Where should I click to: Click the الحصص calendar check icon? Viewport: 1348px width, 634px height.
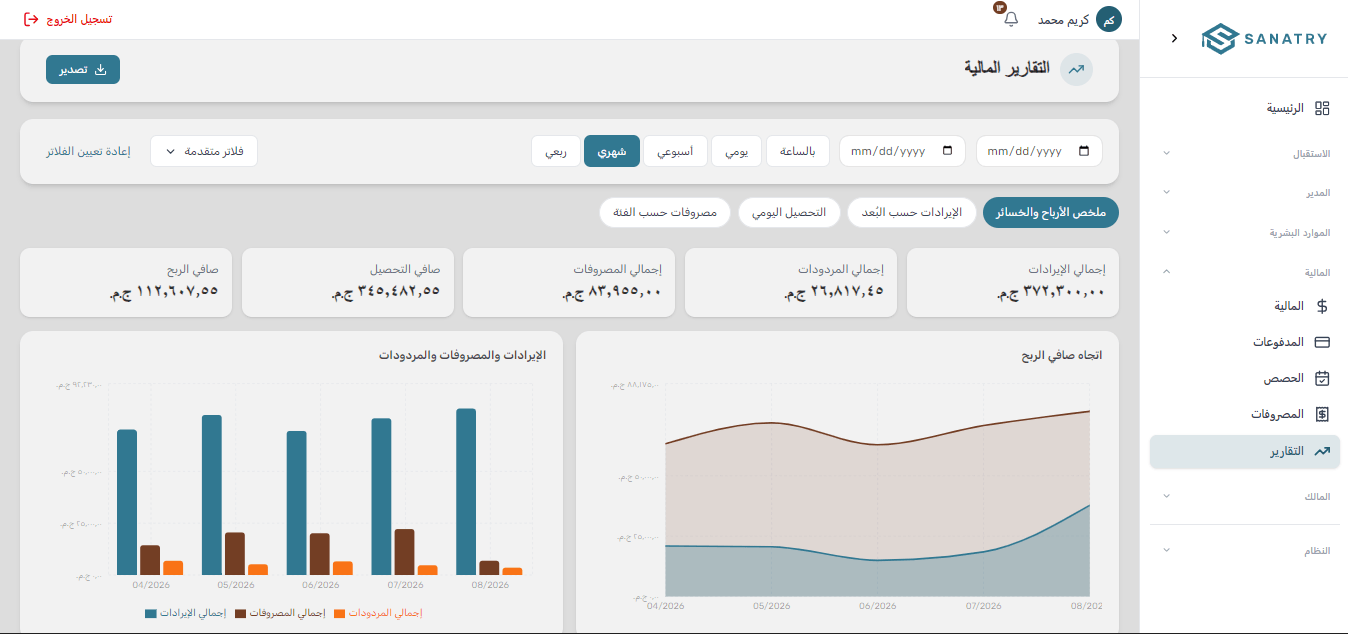(1322, 378)
